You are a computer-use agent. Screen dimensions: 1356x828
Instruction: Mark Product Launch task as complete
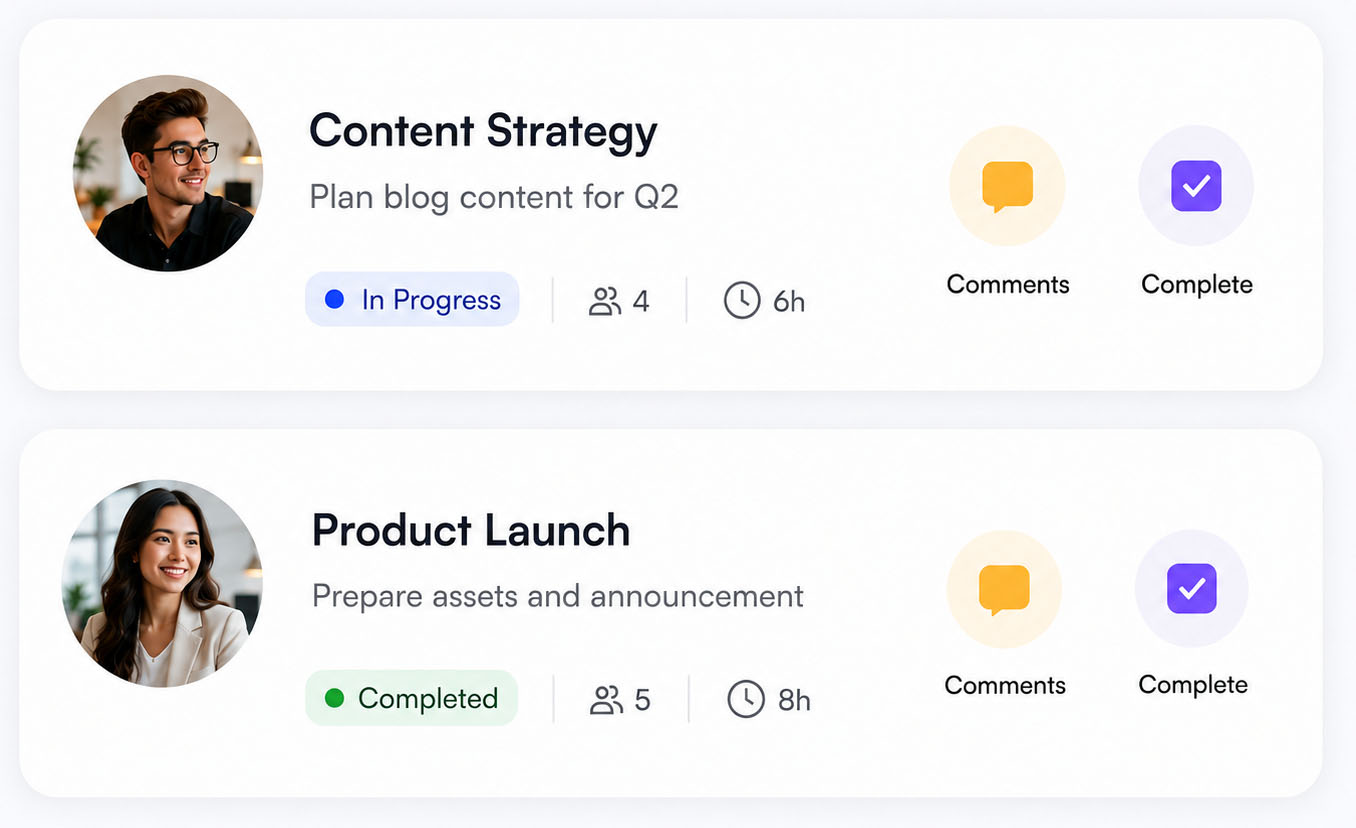click(1192, 588)
